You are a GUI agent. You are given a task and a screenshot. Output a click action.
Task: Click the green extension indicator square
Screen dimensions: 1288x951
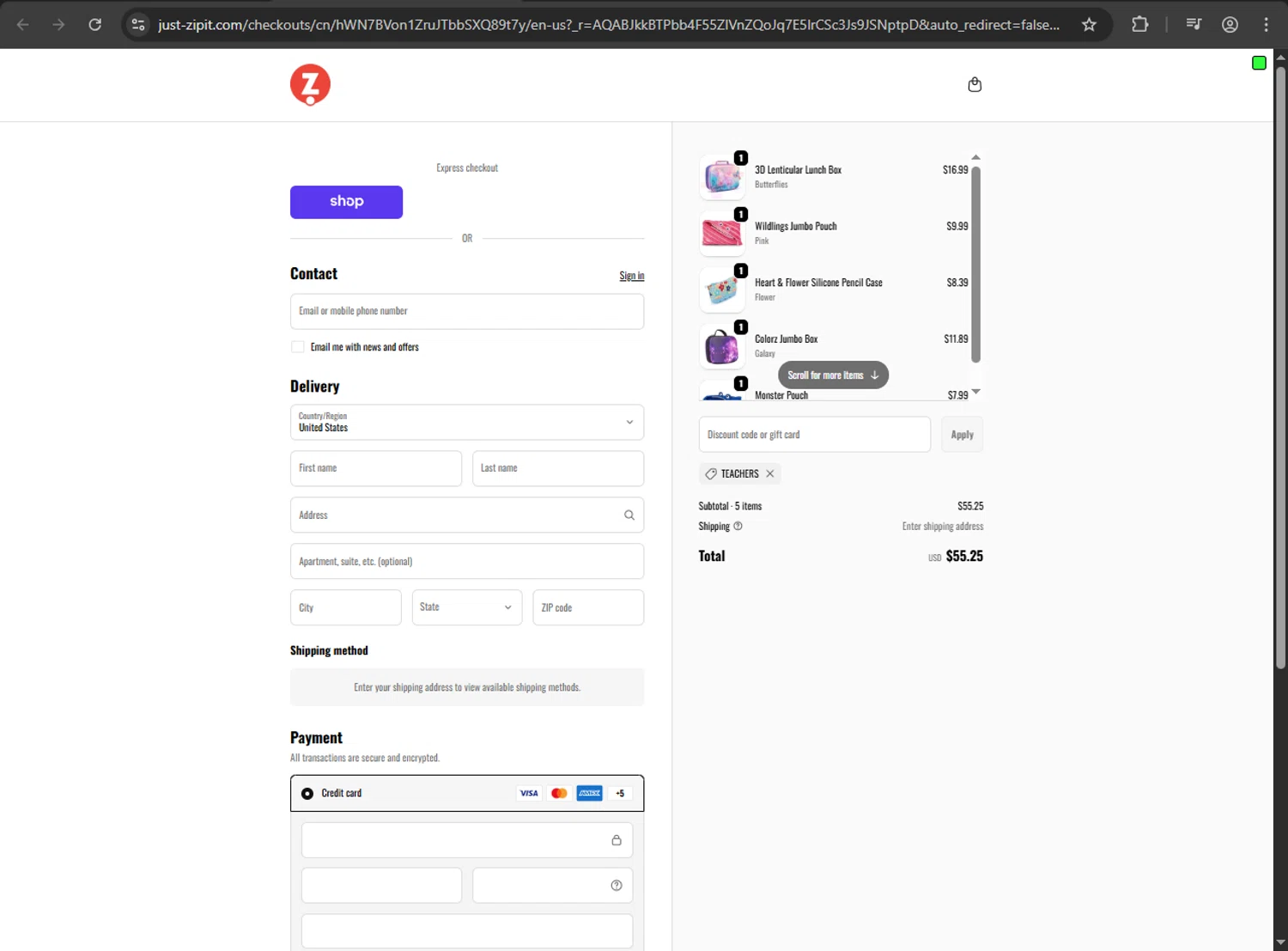coord(1259,63)
